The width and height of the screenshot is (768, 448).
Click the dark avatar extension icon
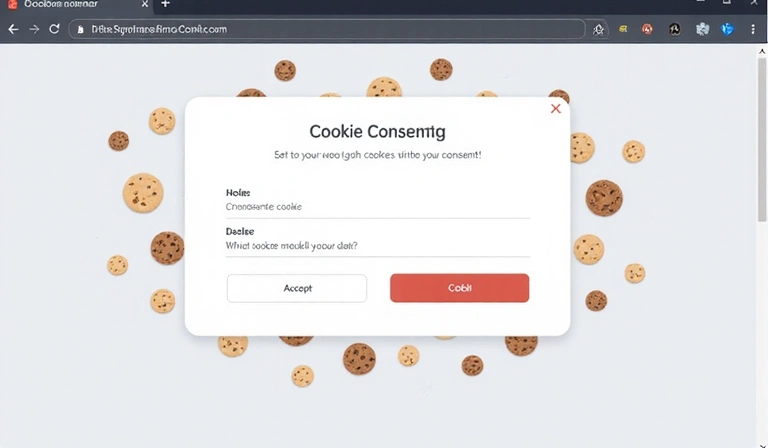(x=675, y=29)
